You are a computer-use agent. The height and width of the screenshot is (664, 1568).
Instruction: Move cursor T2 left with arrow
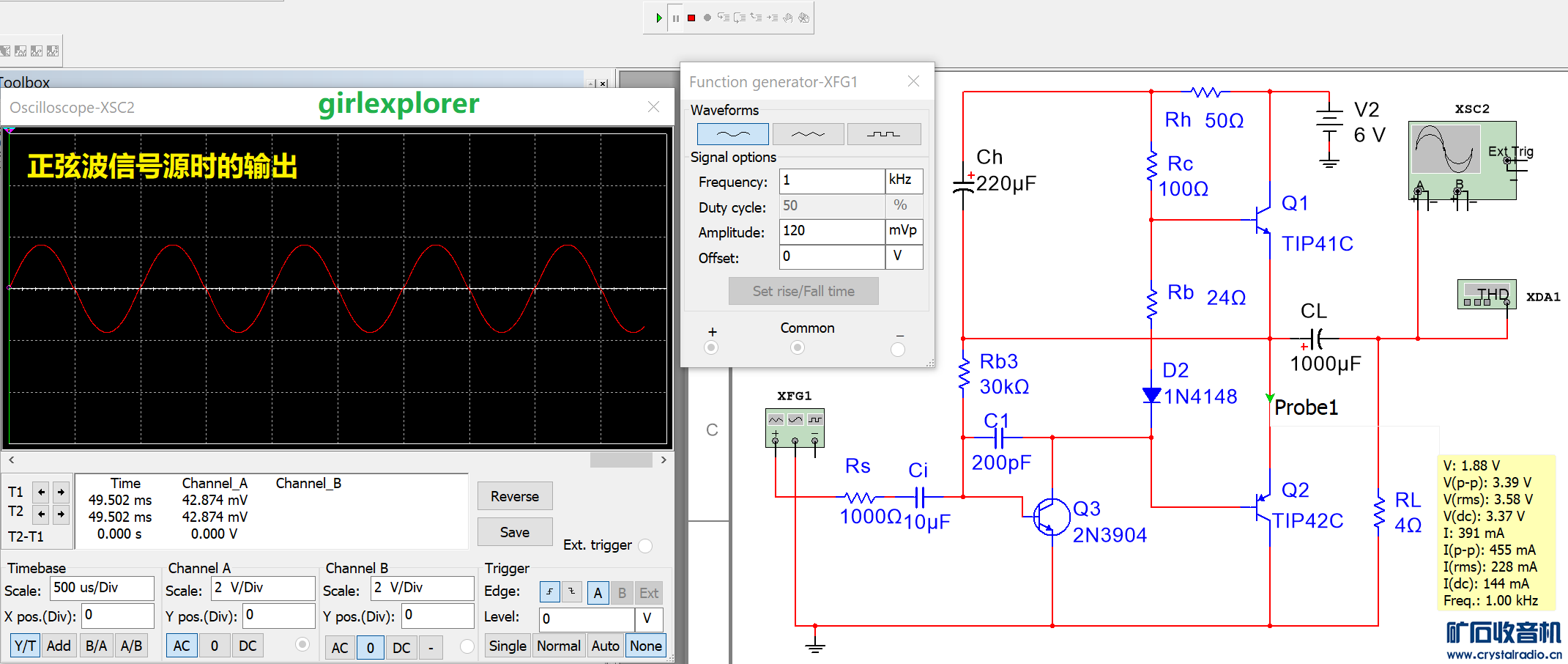click(x=42, y=514)
